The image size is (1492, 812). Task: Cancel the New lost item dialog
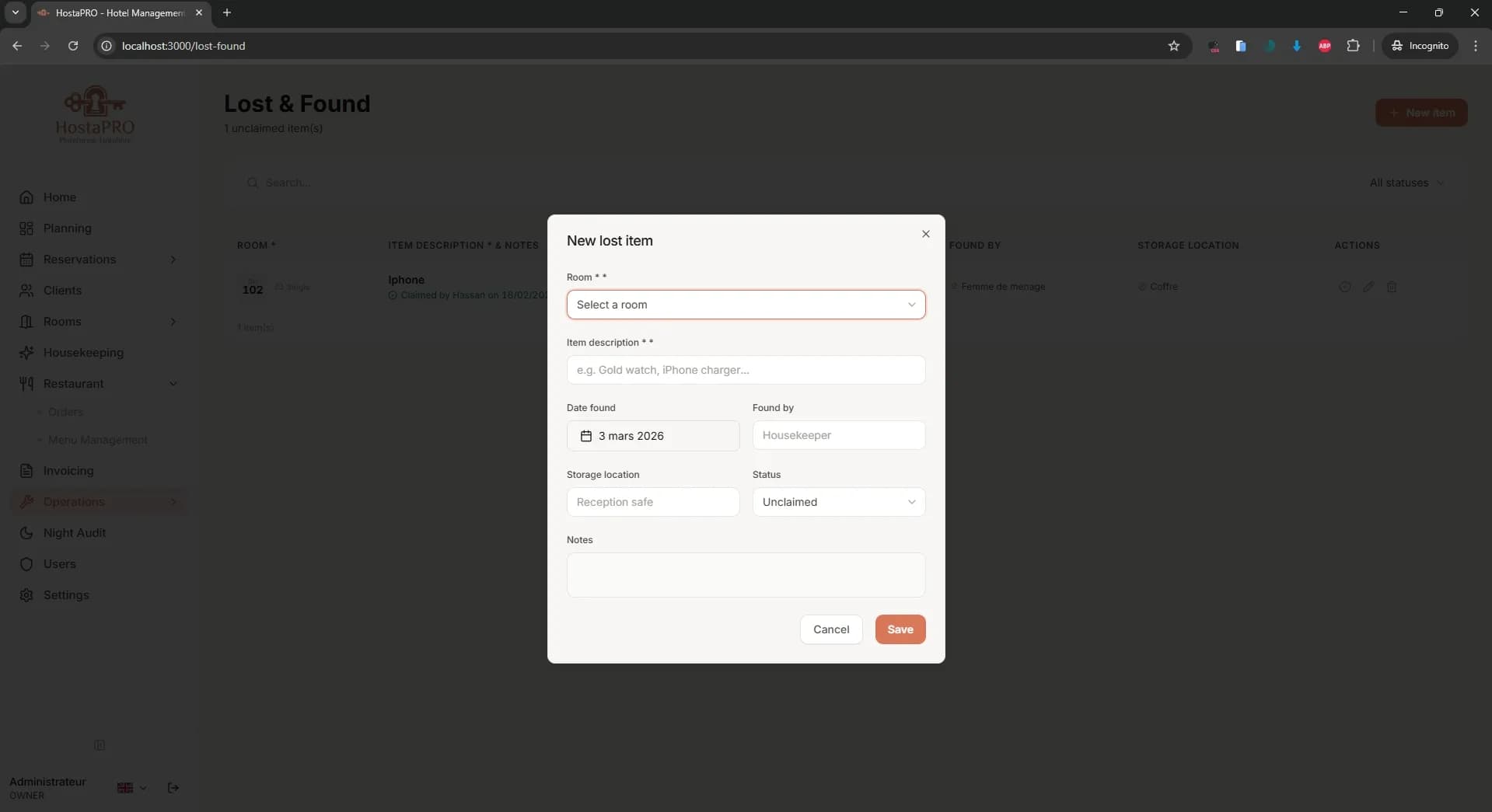click(830, 629)
